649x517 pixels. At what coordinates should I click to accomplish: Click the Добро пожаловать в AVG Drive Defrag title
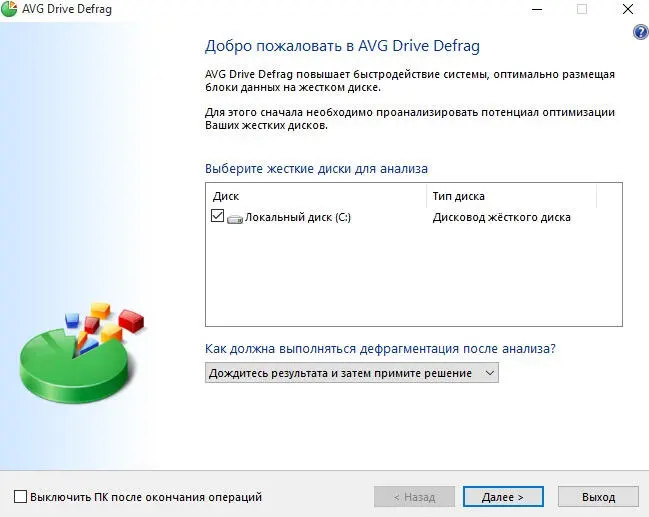pos(342,46)
